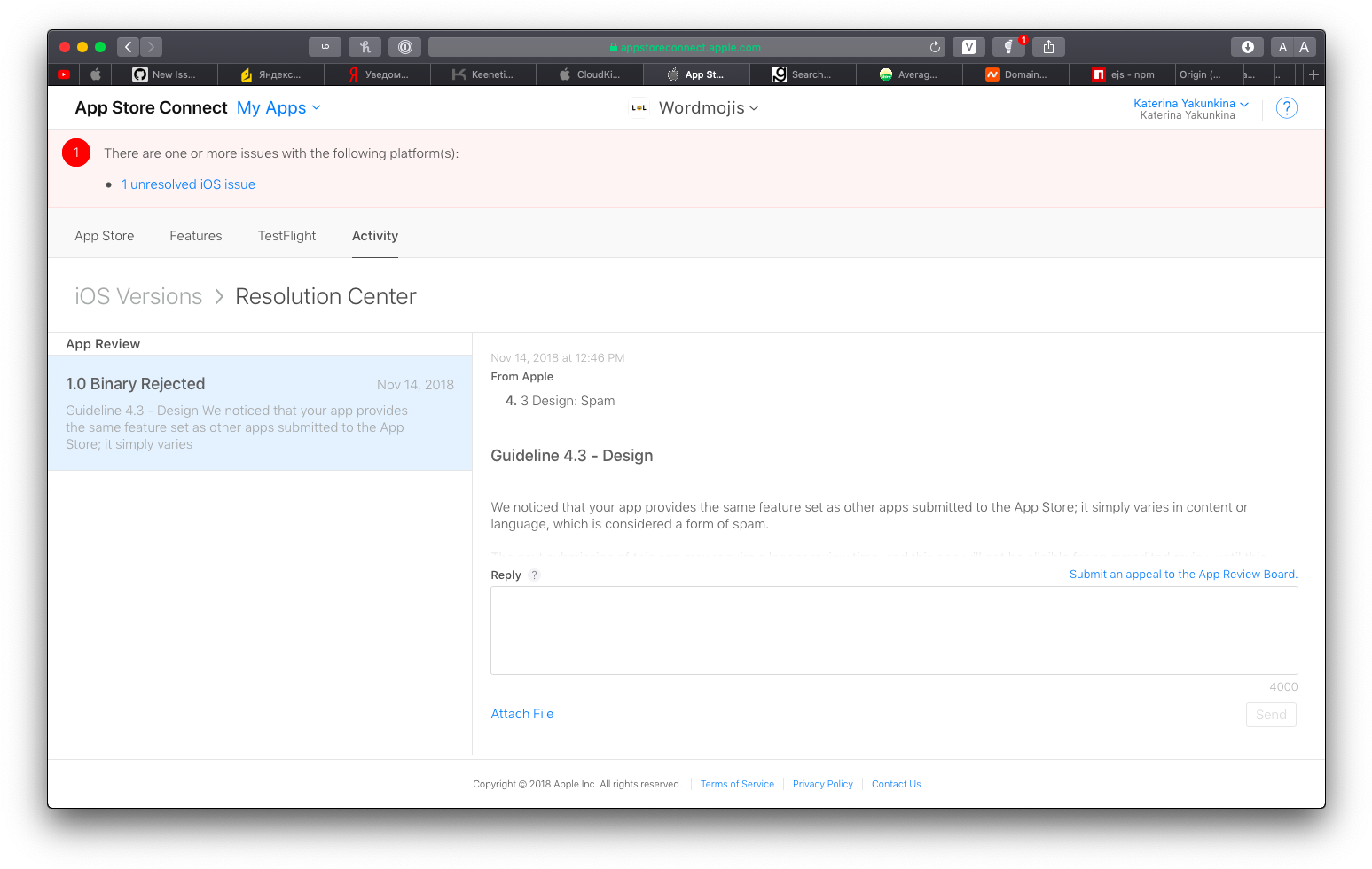The width and height of the screenshot is (1372, 869).
Task: Show downloads with the download arrow icon
Action: [x=1247, y=47]
